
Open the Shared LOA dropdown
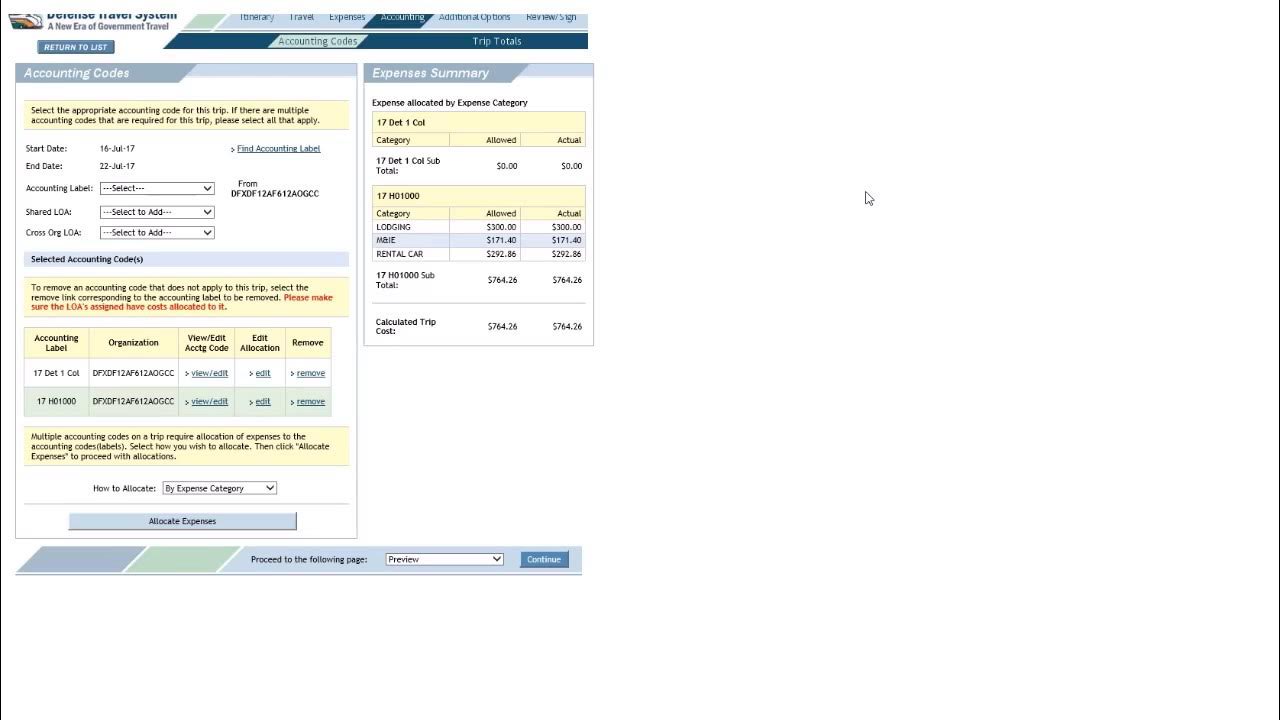pyautogui.click(x=157, y=212)
